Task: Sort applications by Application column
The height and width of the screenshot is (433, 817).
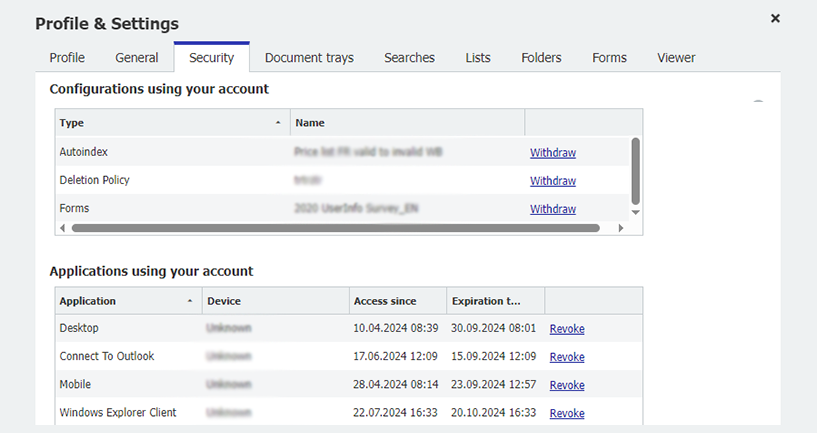Action: pos(129,301)
